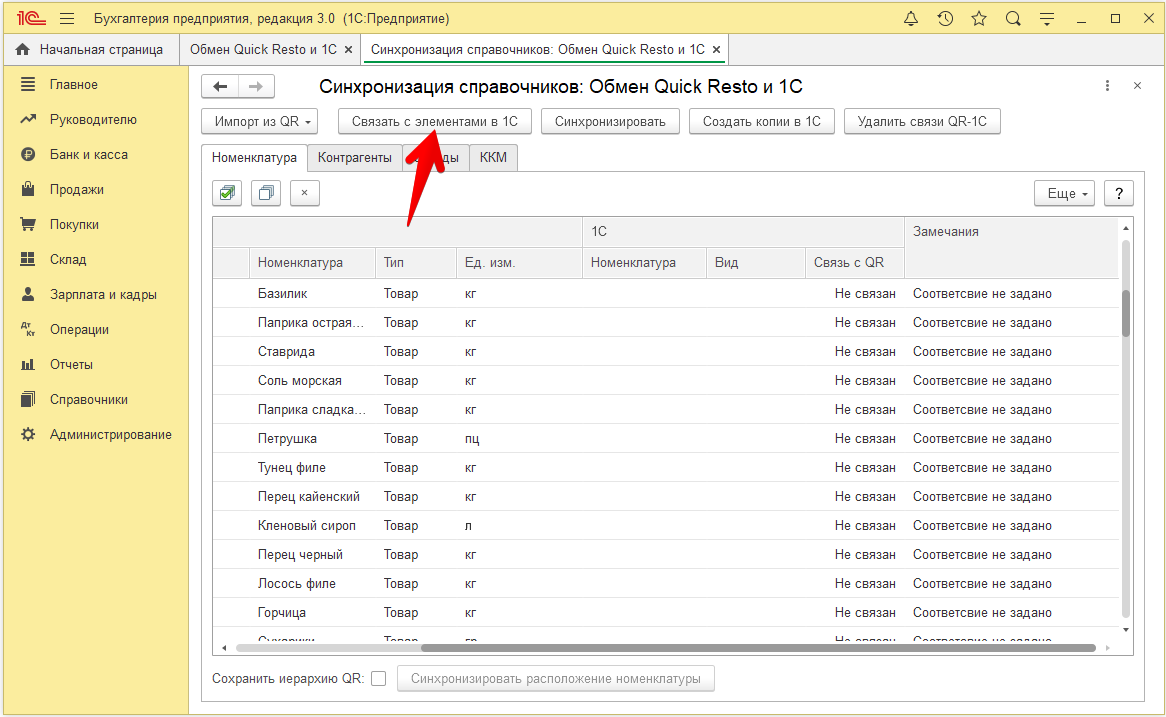Click Синхронизировать button
The width and height of the screenshot is (1166, 717).
(610, 121)
